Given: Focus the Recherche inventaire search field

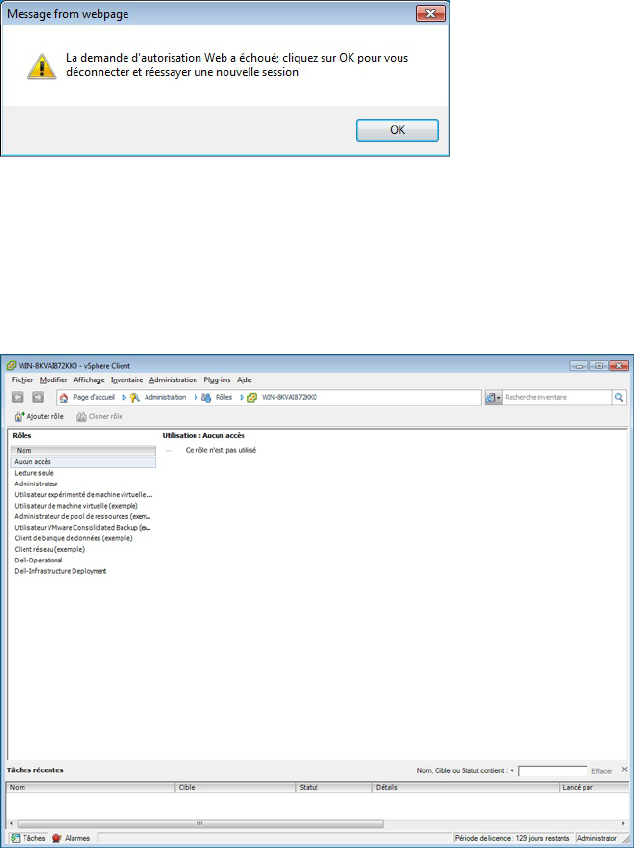Looking at the screenshot, I should pos(557,398).
